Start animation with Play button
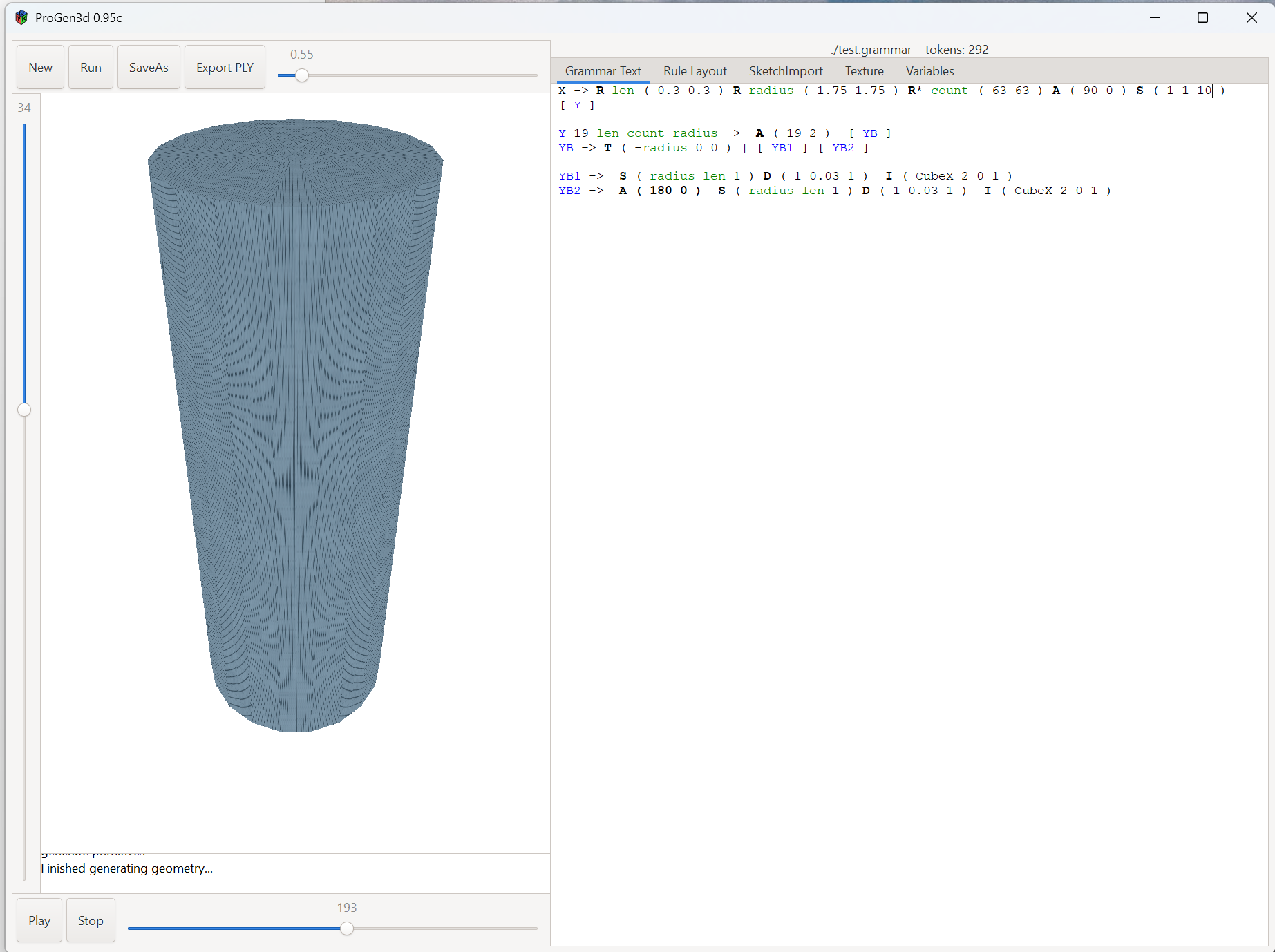The height and width of the screenshot is (952, 1275). (x=39, y=920)
